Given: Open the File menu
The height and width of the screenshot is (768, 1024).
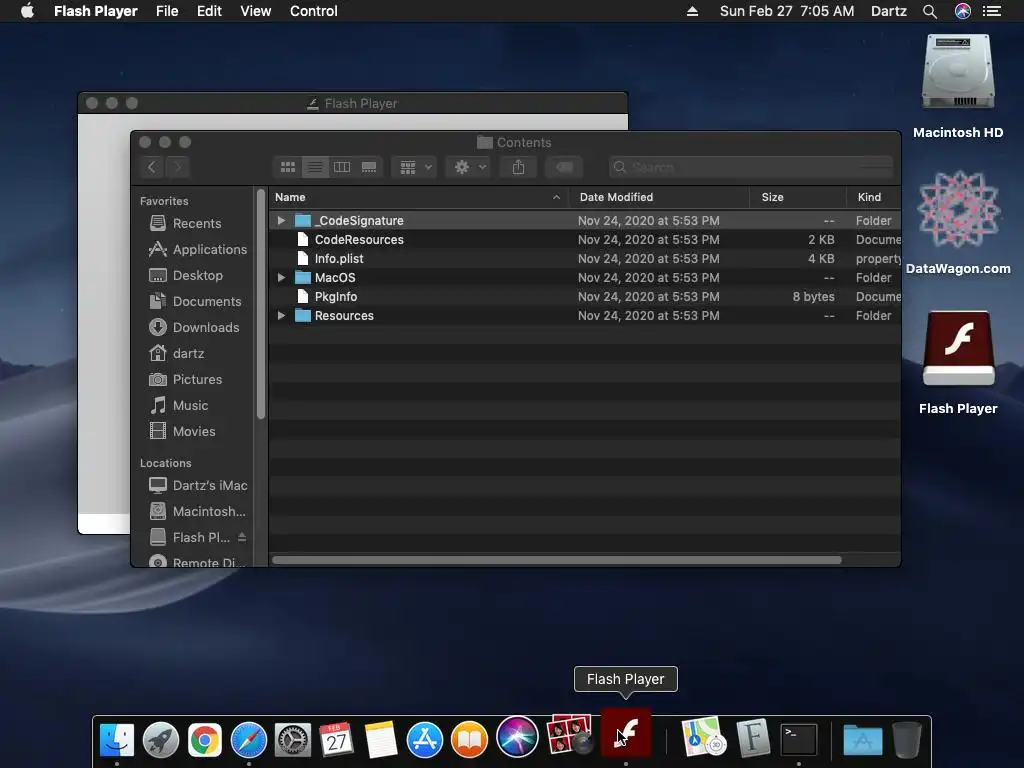Looking at the screenshot, I should point(167,11).
